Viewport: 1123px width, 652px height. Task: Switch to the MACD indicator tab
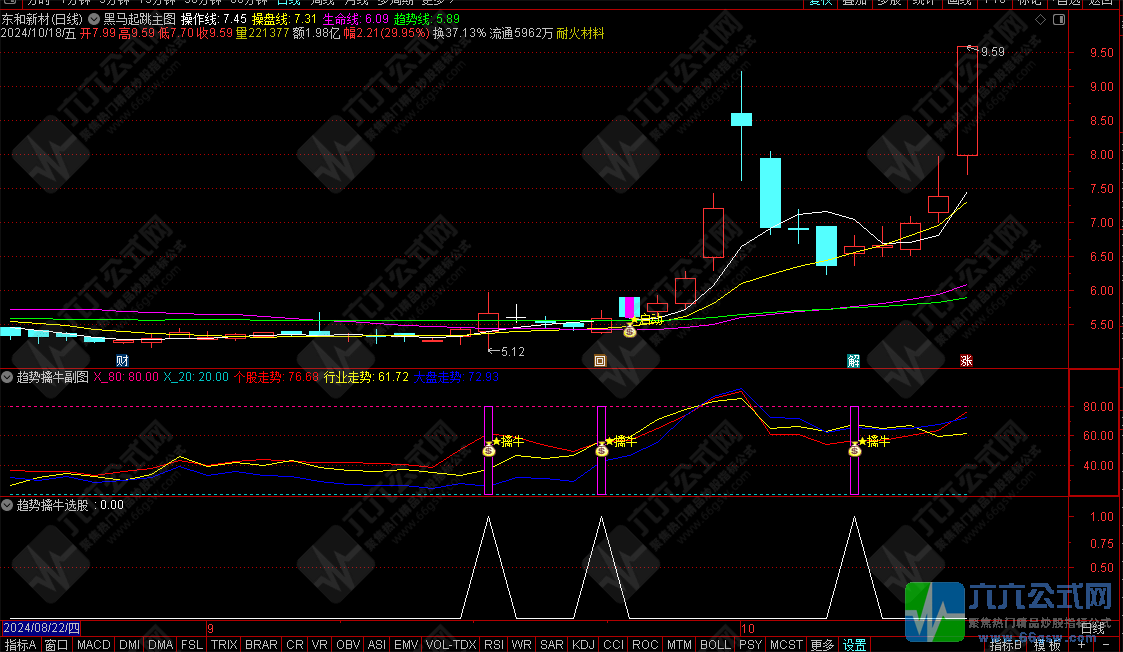tap(94, 645)
